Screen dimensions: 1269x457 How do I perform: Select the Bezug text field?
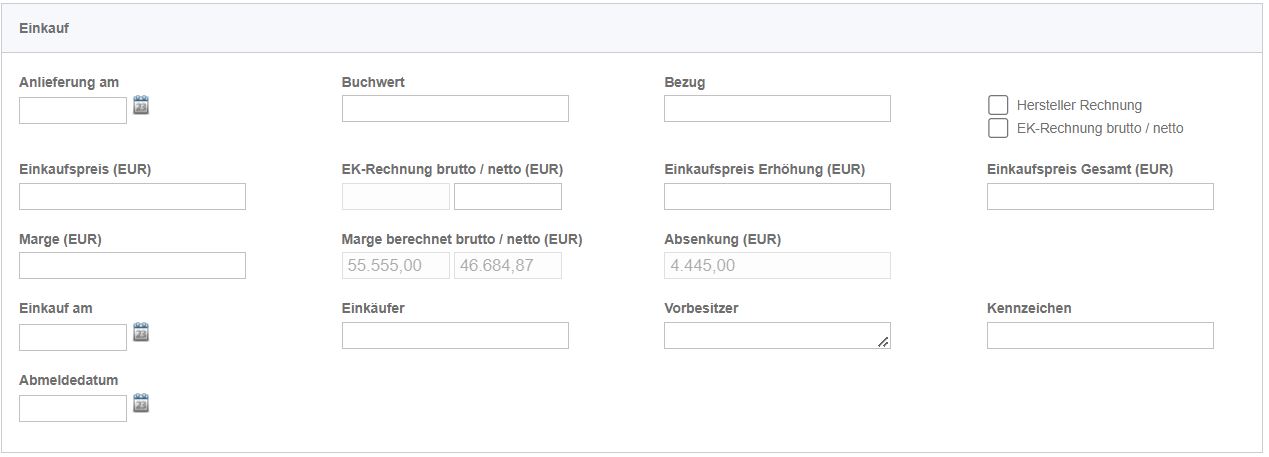(x=777, y=109)
